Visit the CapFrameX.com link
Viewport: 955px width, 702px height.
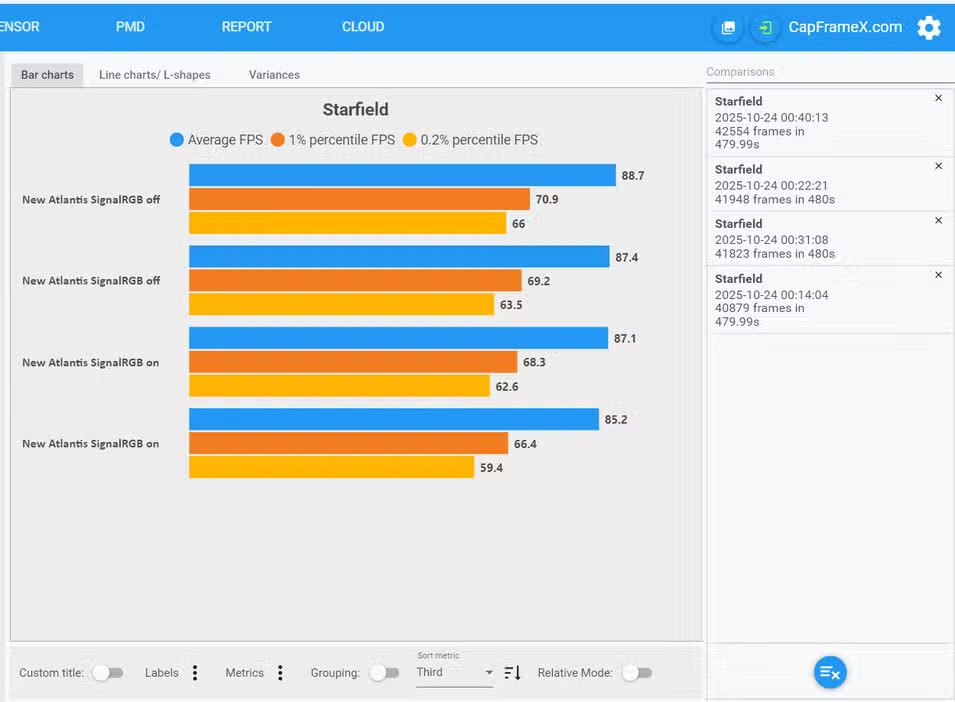845,27
